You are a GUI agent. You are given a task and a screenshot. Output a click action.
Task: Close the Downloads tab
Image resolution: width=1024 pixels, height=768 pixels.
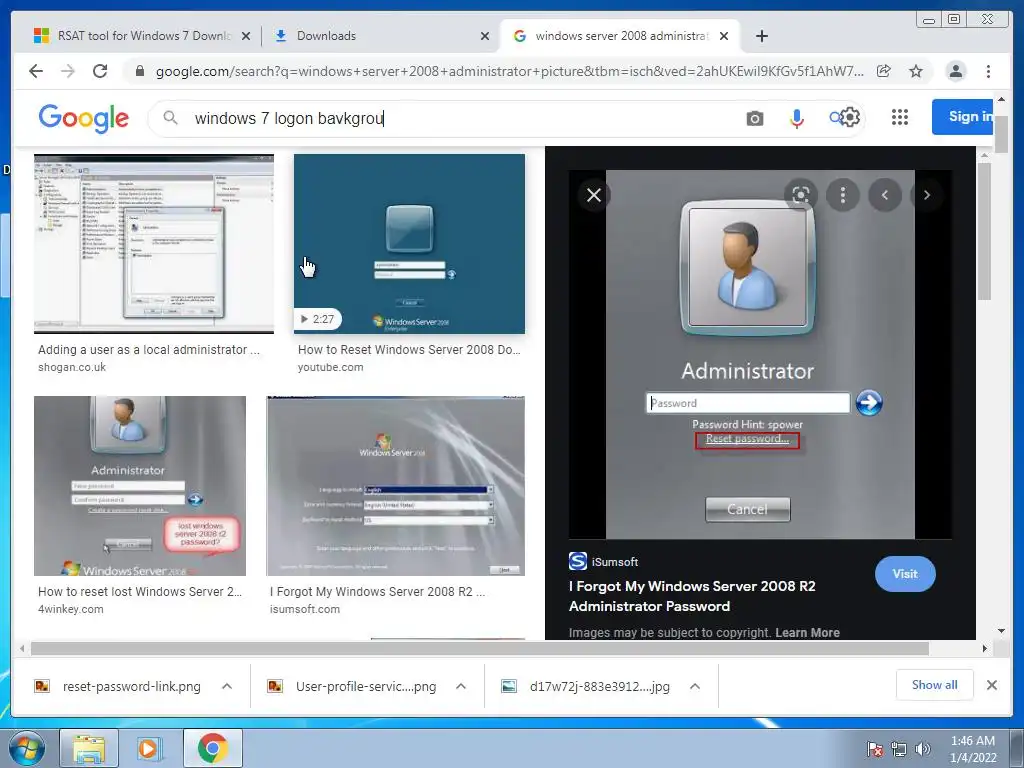point(485,37)
